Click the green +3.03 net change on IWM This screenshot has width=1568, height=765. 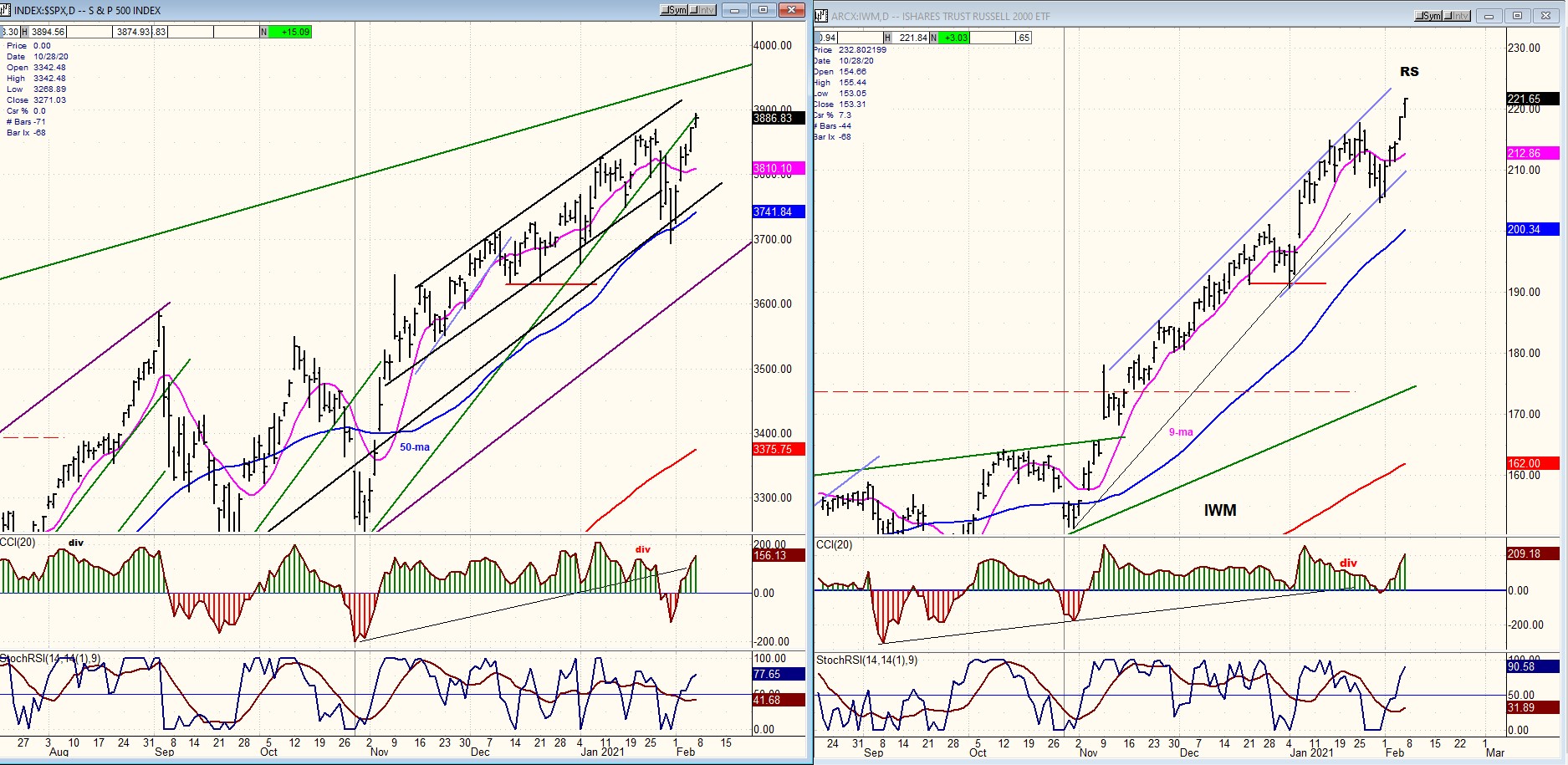954,38
